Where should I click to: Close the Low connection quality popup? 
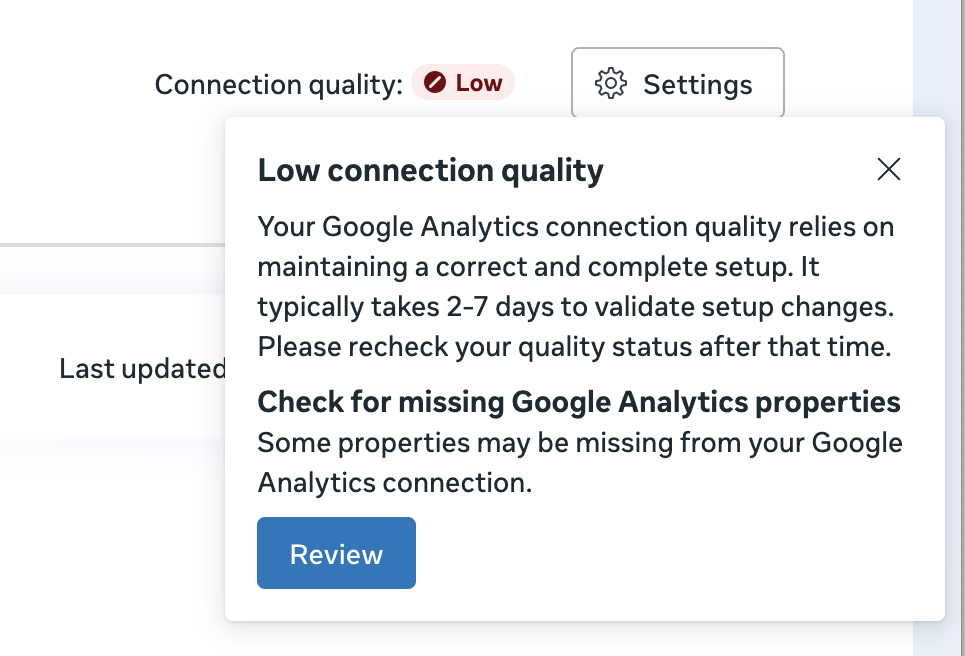[889, 169]
